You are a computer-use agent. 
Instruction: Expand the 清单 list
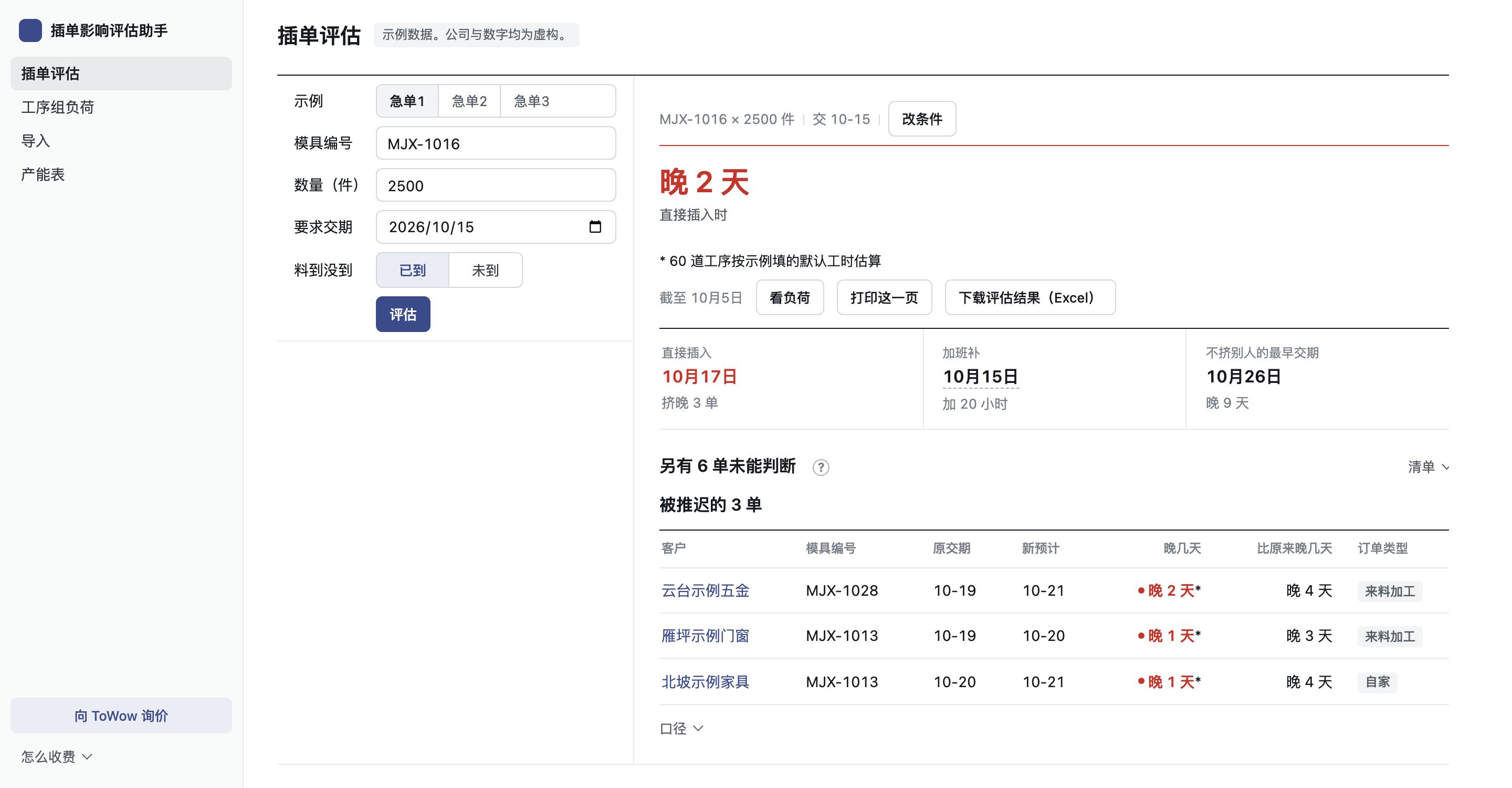(x=1429, y=467)
